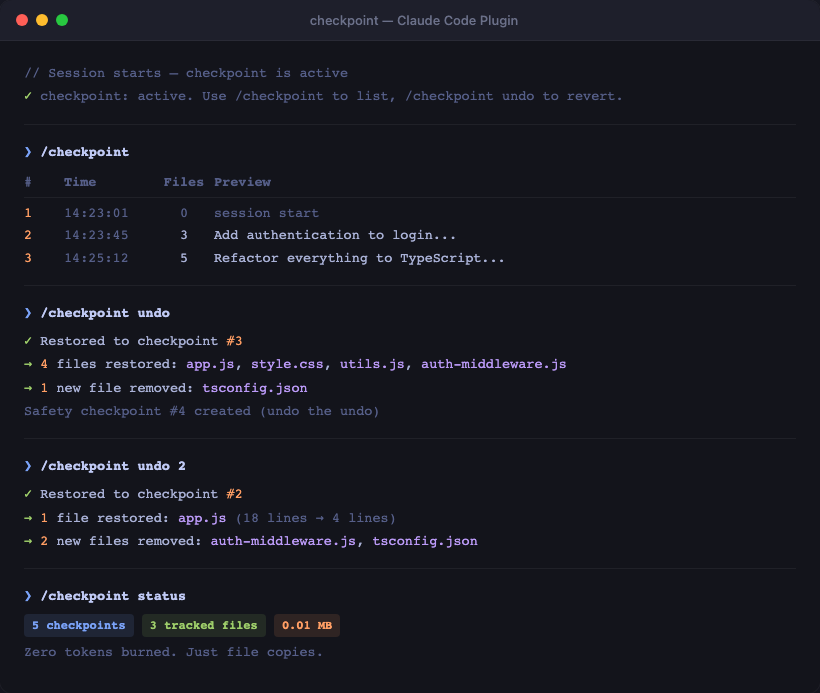
Task: Click the '5 checkpoints' status badge
Action: (79, 626)
